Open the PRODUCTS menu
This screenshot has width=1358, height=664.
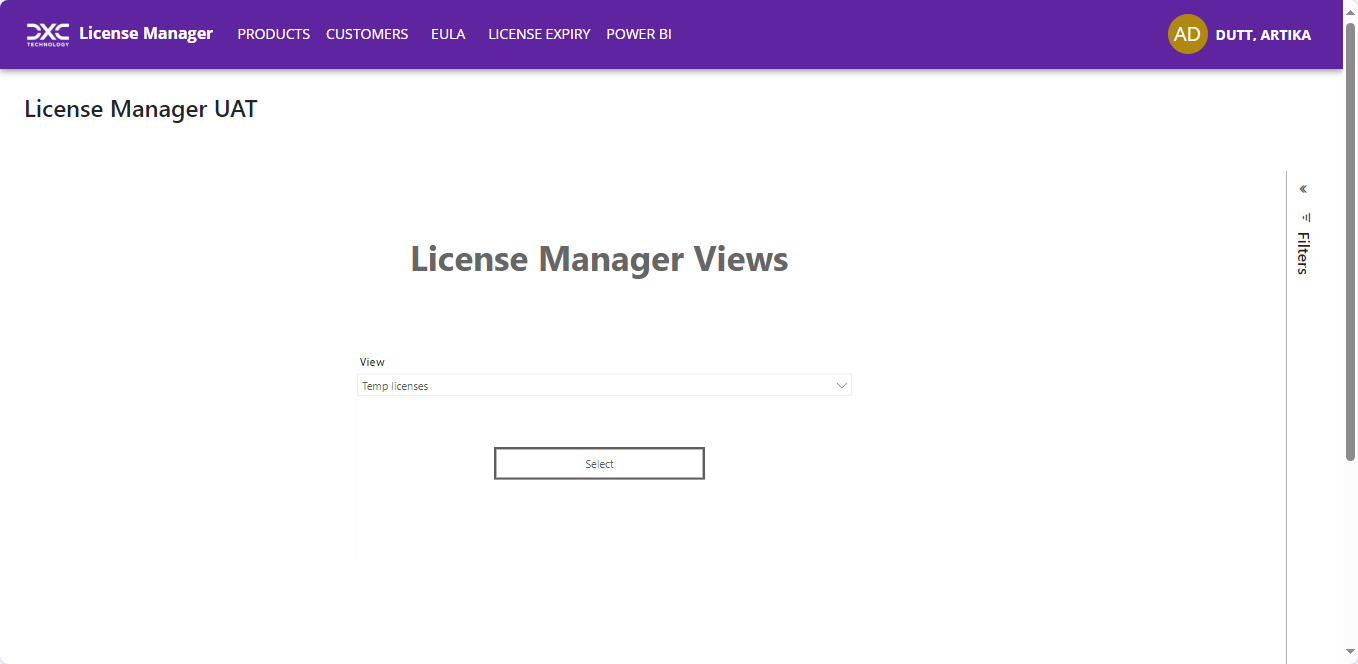273,34
